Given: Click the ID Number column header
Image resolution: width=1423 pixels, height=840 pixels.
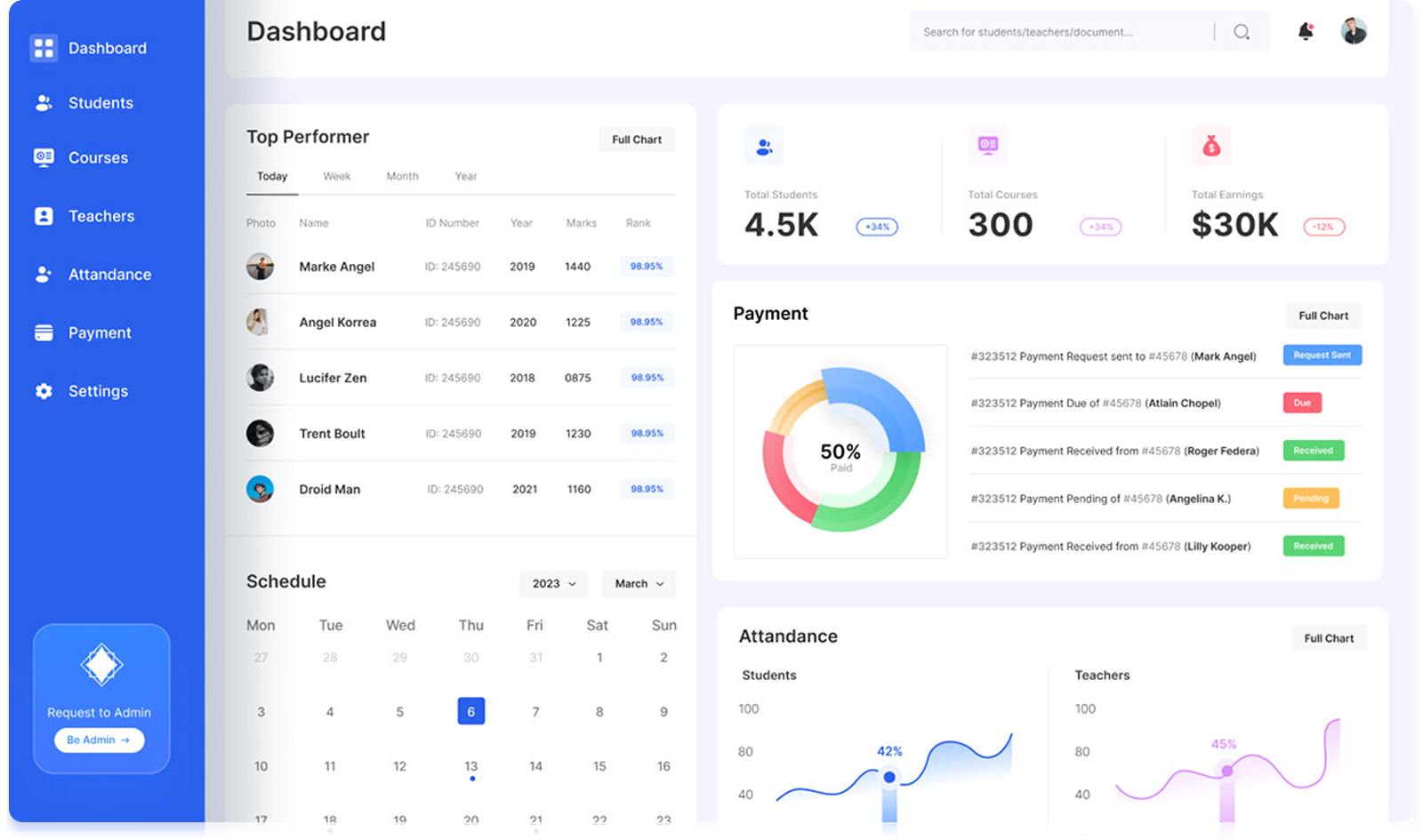Looking at the screenshot, I should 452,223.
